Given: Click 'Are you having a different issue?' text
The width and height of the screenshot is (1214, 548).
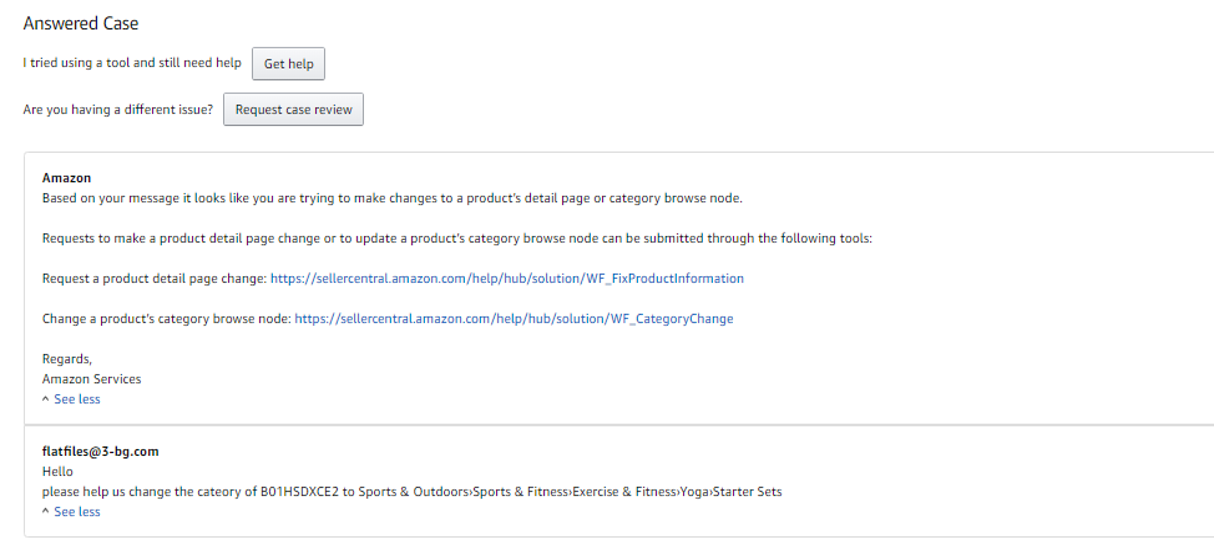Looking at the screenshot, I should 118,110.
